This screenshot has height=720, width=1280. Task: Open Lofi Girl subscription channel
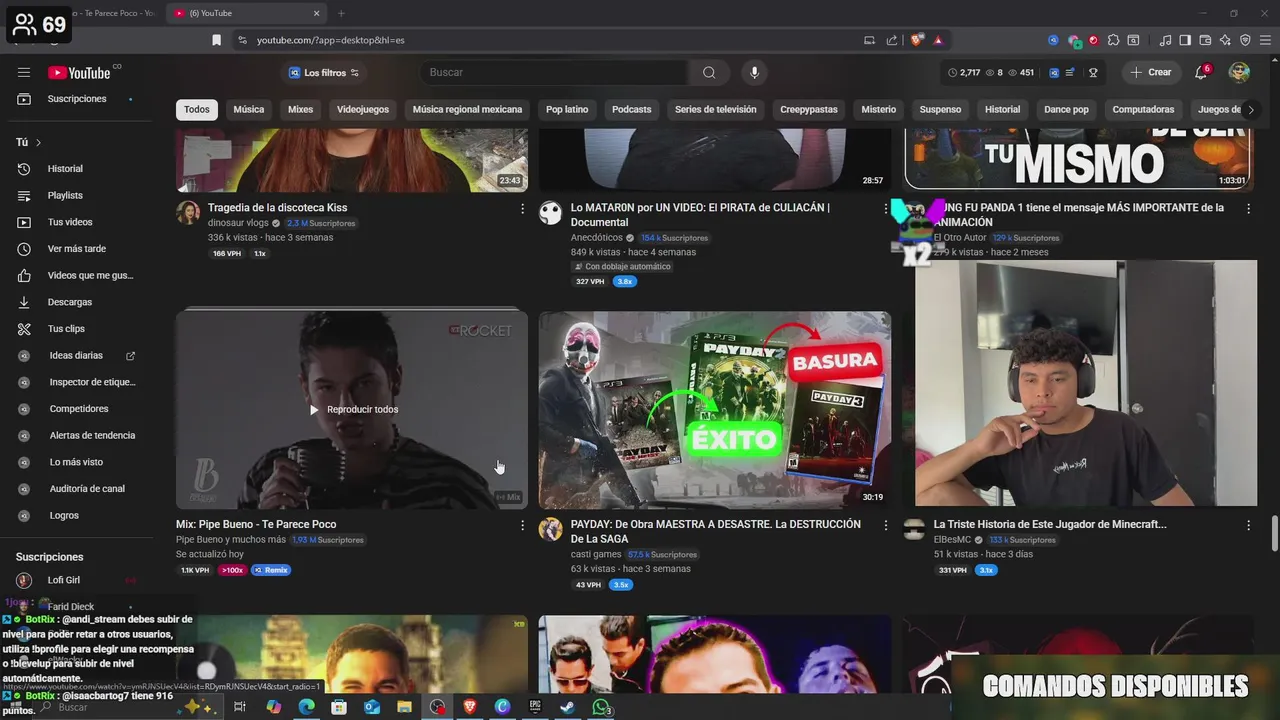coord(79,580)
